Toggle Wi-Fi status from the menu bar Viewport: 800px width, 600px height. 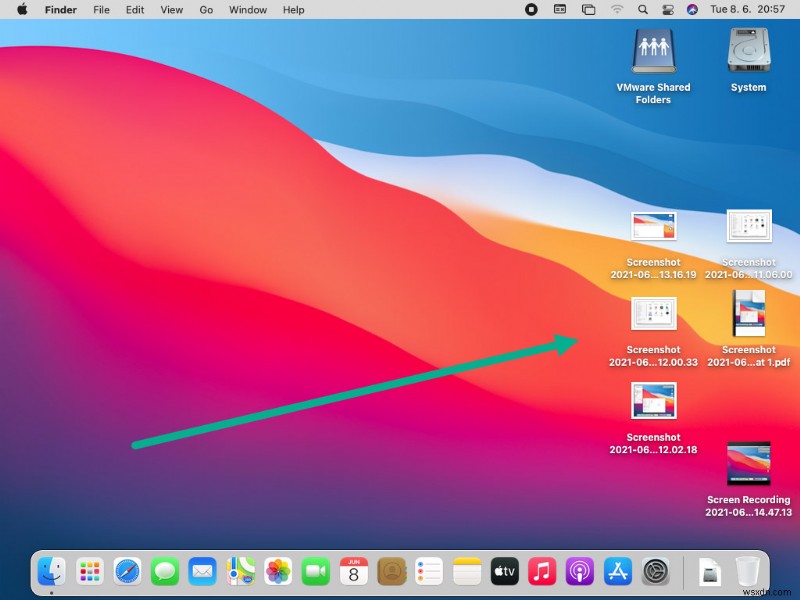pos(617,9)
